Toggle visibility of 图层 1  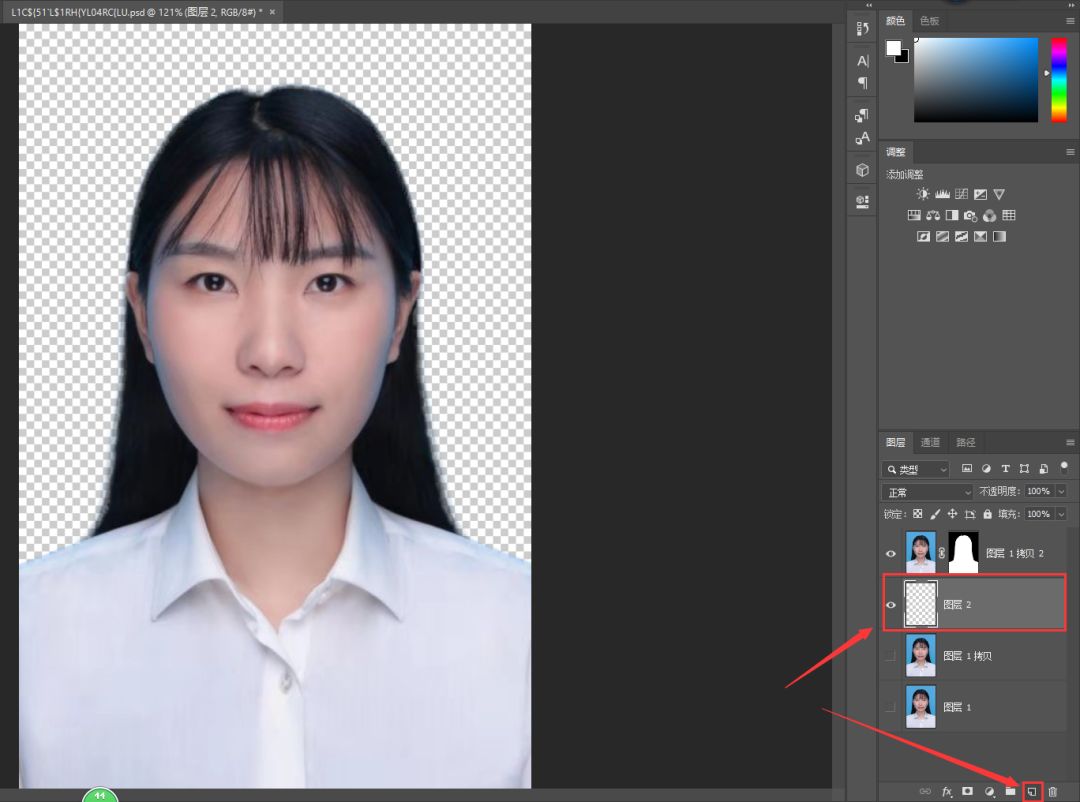click(x=891, y=707)
